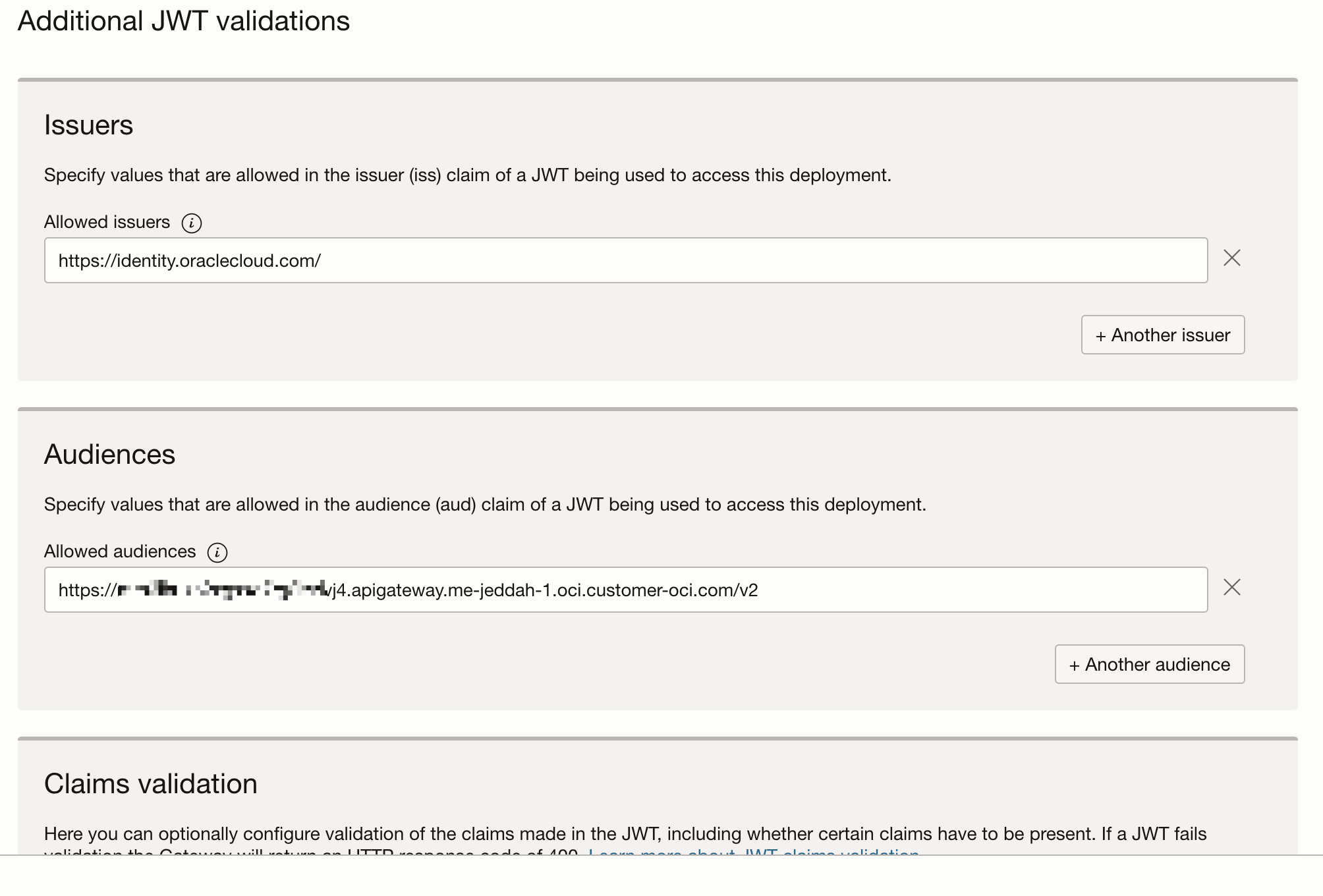
Task: Click the Additional JWT validations title
Action: (183, 21)
